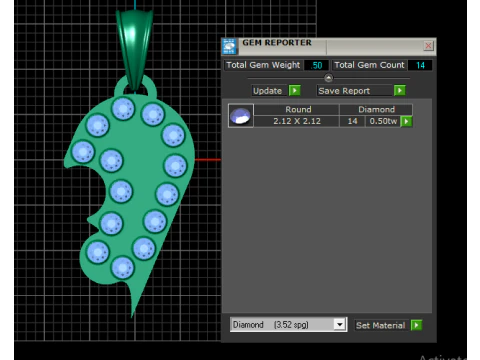
Task: Click the Set Material label
Action: 381,325
